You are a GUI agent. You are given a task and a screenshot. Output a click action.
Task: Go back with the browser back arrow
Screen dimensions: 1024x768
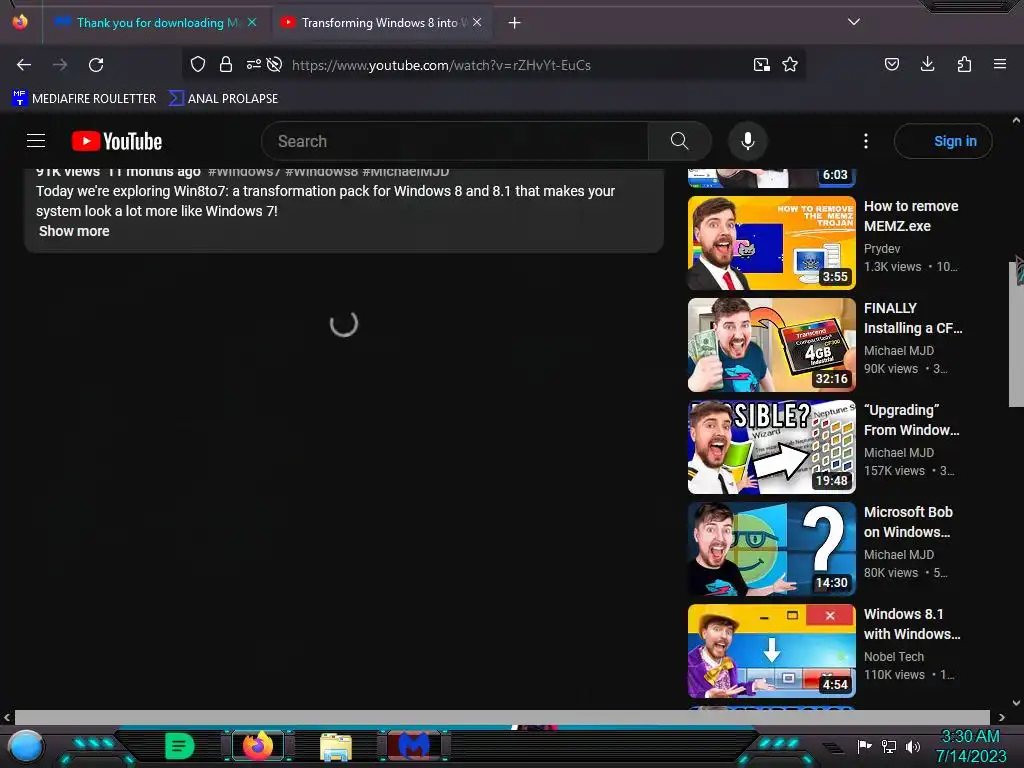(24, 65)
